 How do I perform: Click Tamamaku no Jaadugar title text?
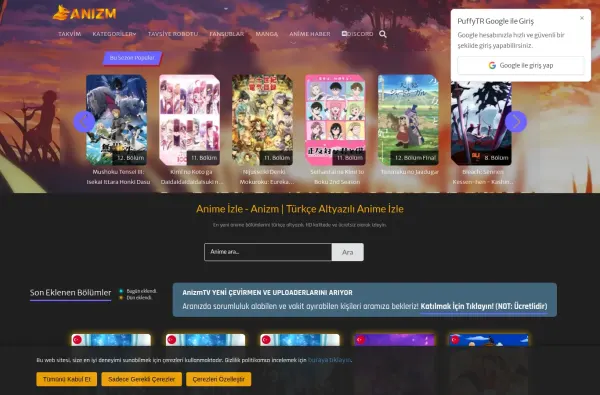[x=410, y=172]
